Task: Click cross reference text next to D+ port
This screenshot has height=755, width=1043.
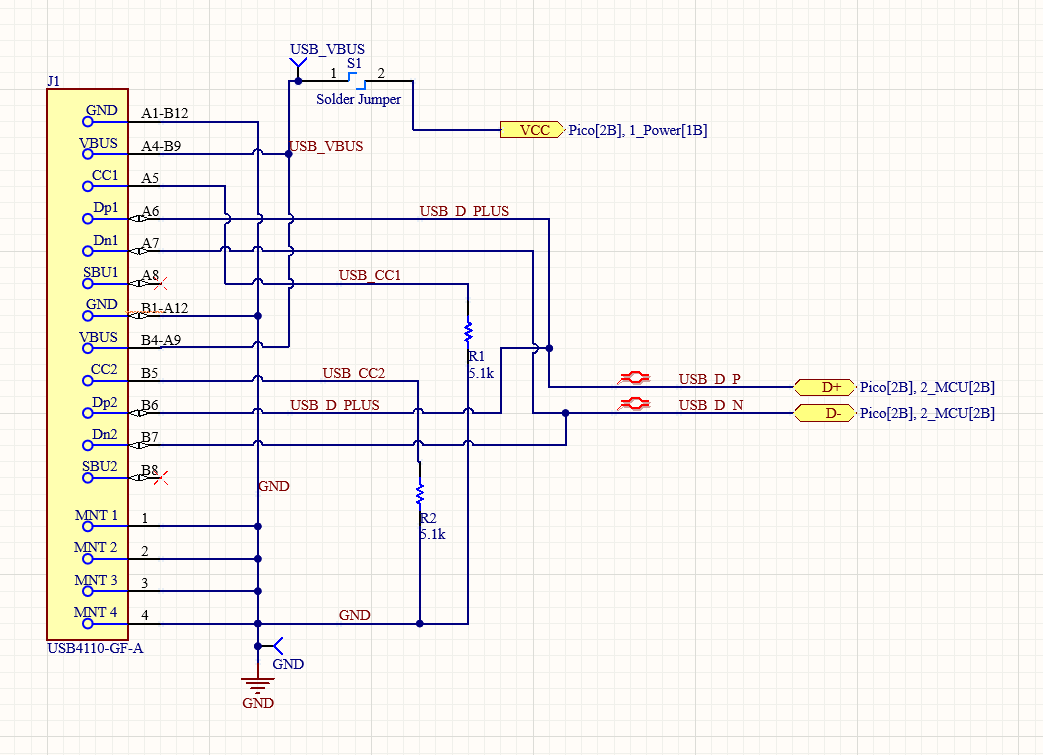Action: (x=927, y=387)
